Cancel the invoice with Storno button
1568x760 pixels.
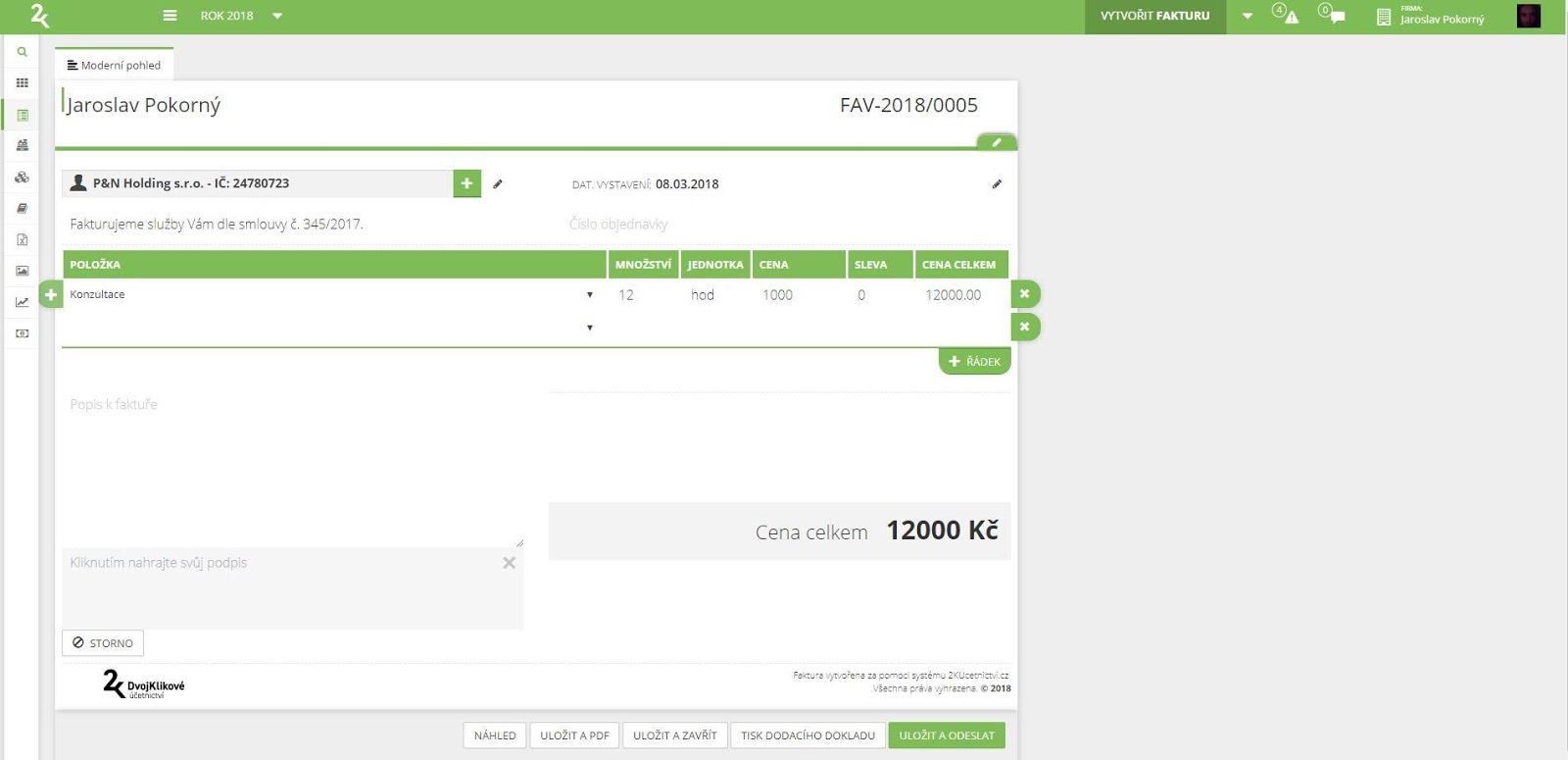point(103,643)
